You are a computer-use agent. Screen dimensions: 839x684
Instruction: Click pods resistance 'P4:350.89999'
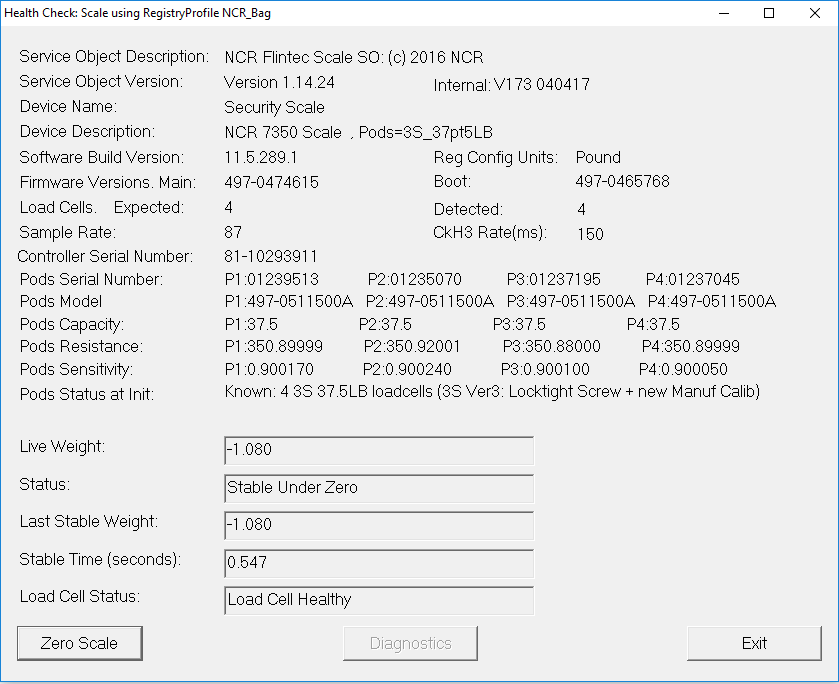pos(691,346)
